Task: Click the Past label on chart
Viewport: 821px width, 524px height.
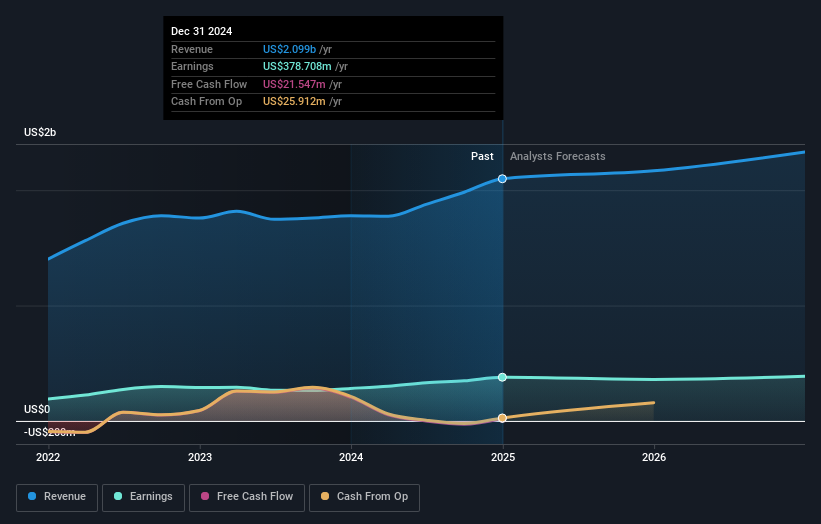Action: [x=482, y=157]
